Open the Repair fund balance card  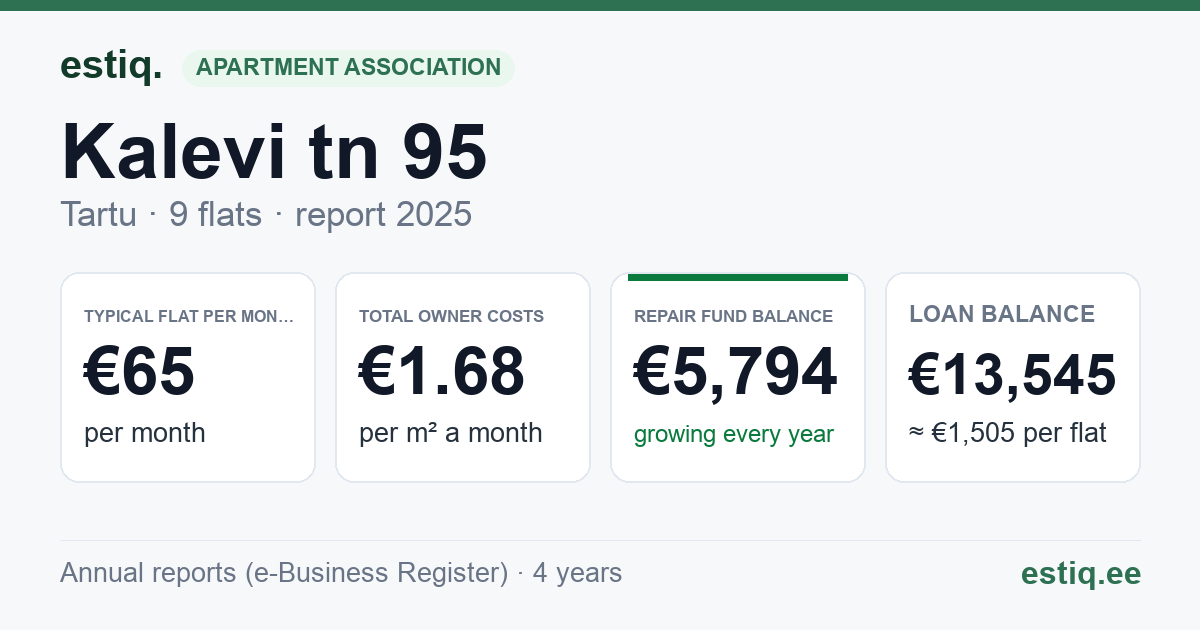738,378
